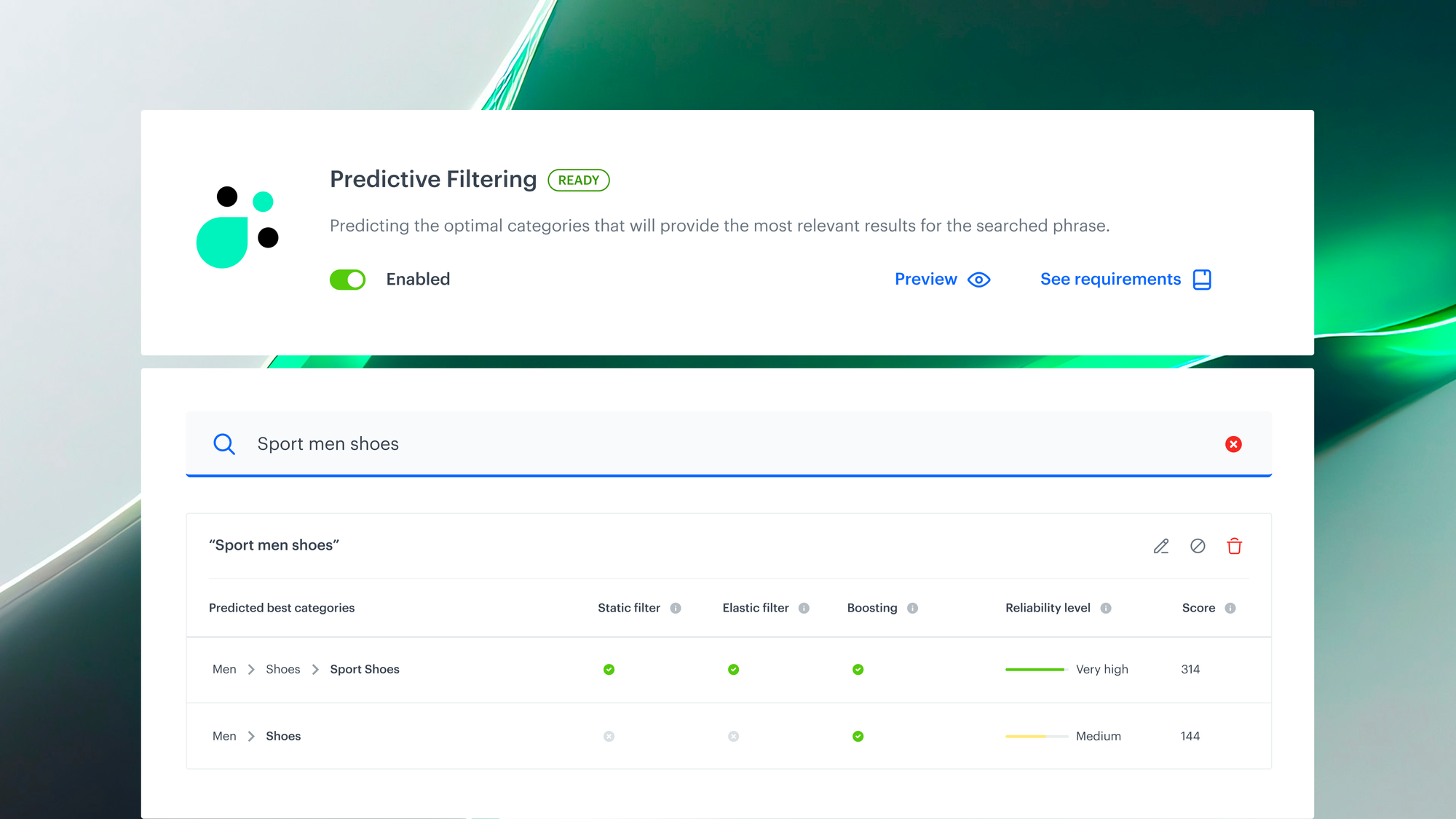Viewport: 1456px width, 819px height.
Task: Click the Static filter checkmark in Sport Shoes row
Action: pyautogui.click(x=609, y=669)
